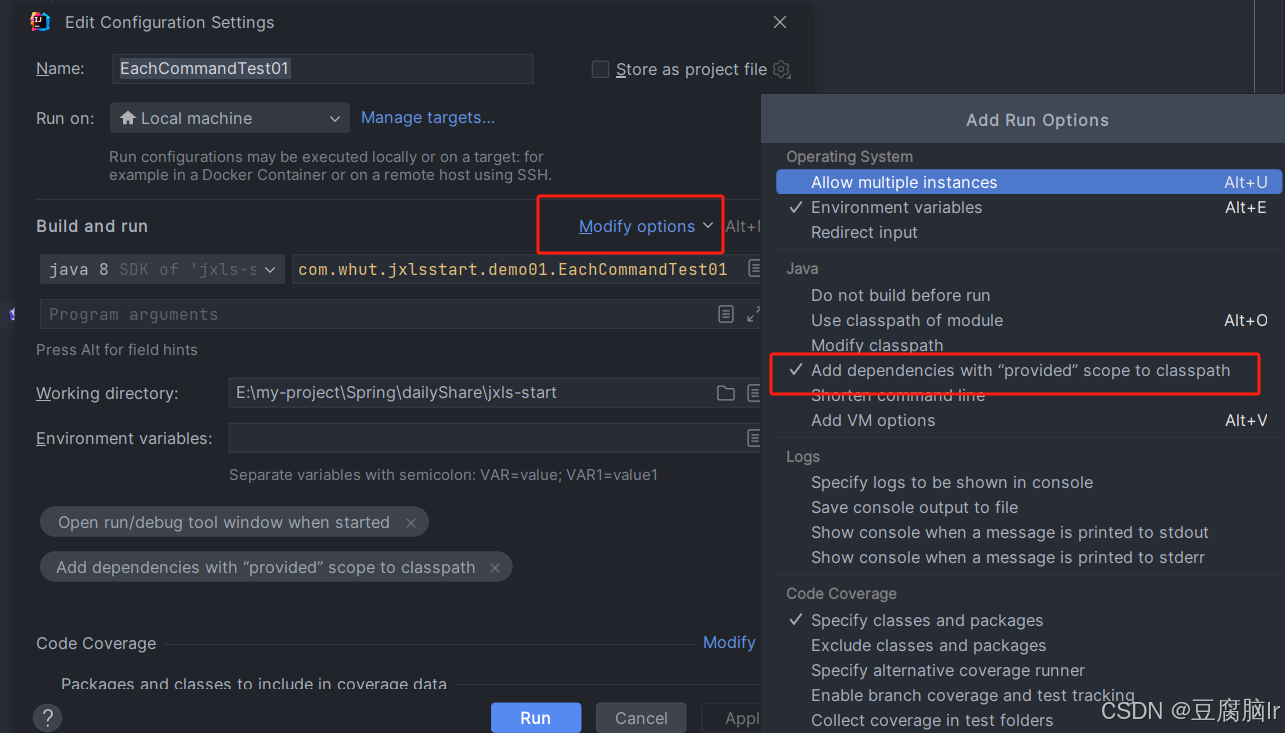The image size is (1285, 733).
Task: Select Show console when message printed to stdout
Action: click(x=1029, y=532)
